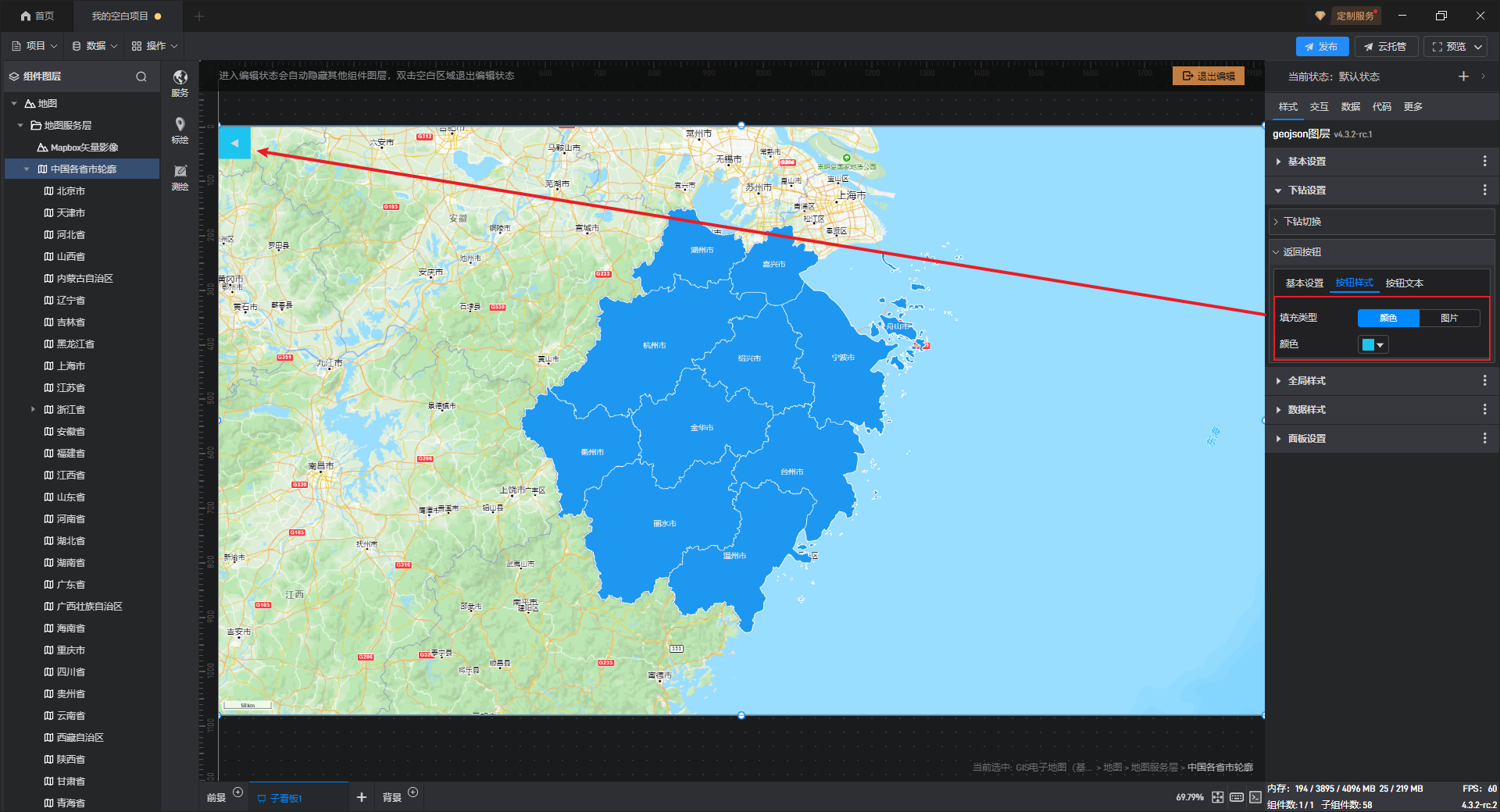This screenshot has width=1500, height=812.
Task: Select the 上海市 layer item
Action: [70, 365]
